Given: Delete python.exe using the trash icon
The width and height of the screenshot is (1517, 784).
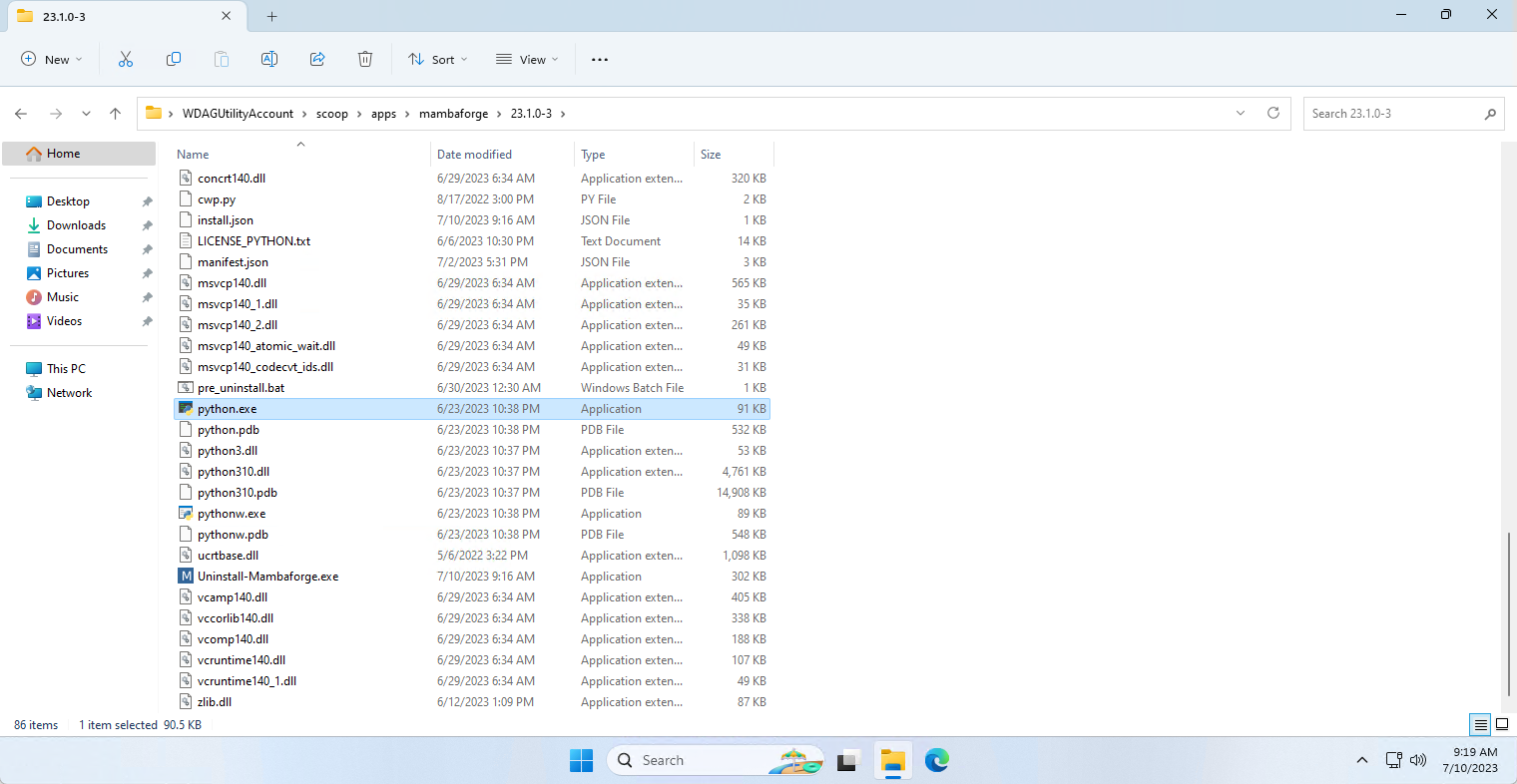Looking at the screenshot, I should click(365, 59).
